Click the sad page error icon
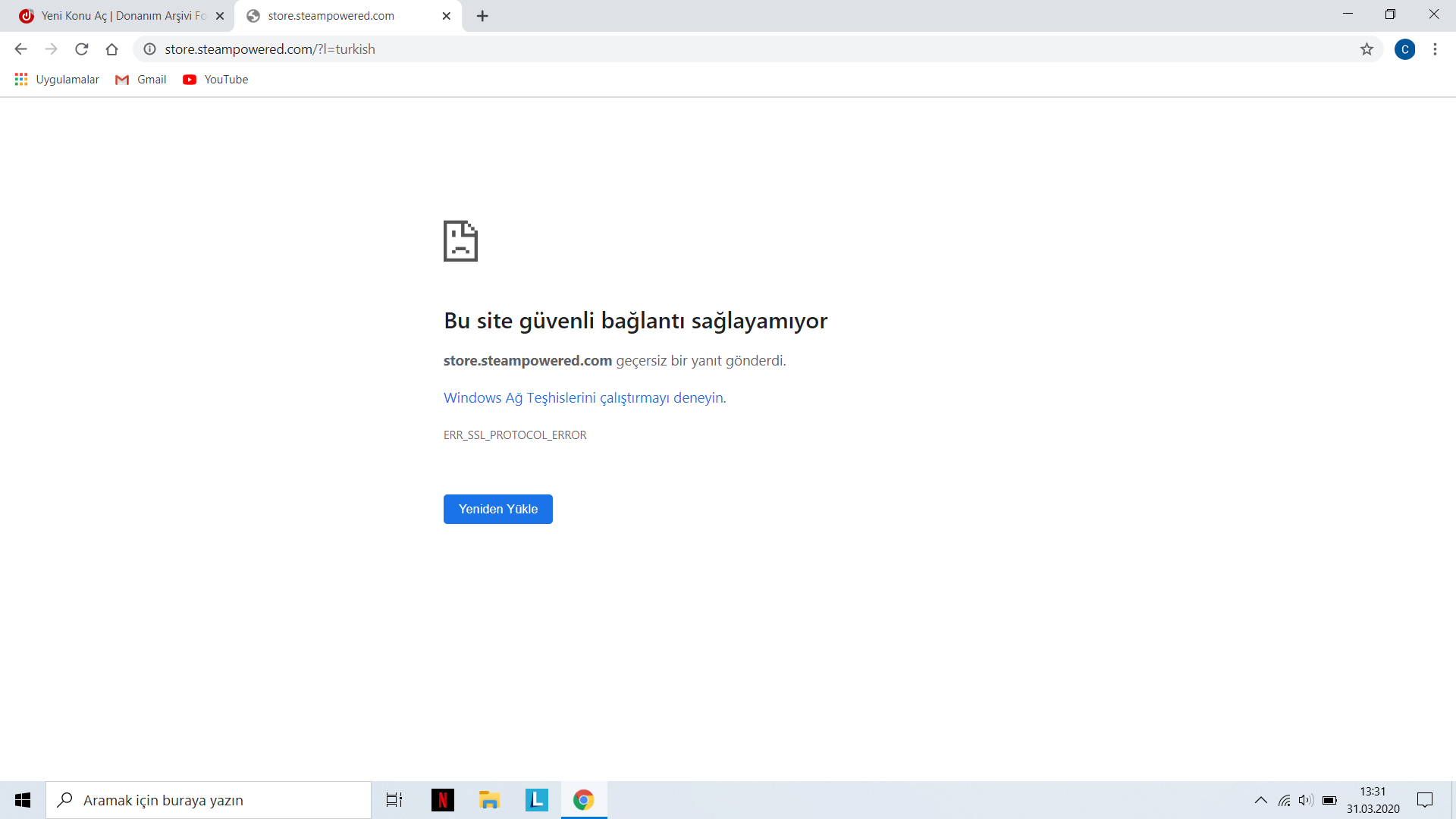 [x=460, y=241]
